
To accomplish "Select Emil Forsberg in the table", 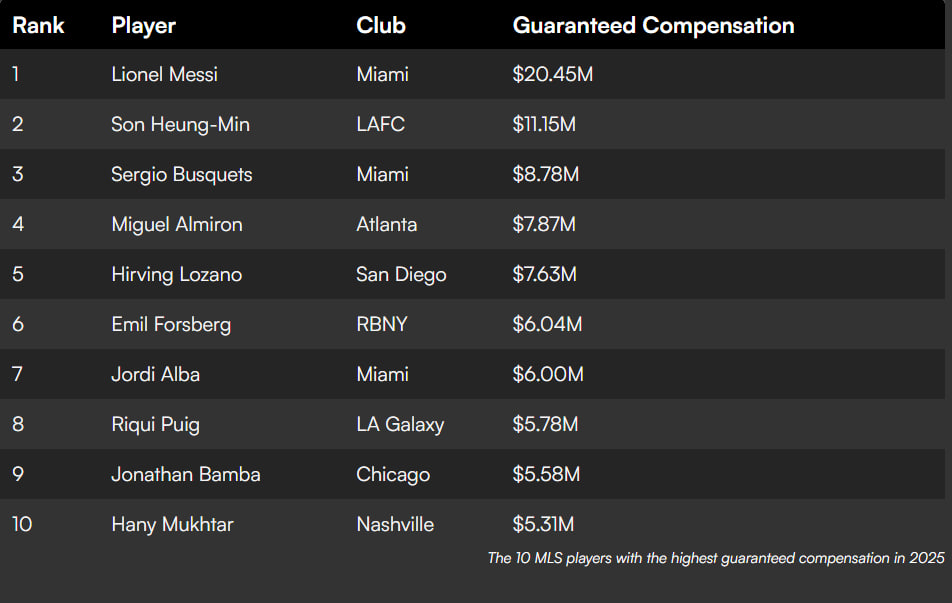I will tap(171, 325).
